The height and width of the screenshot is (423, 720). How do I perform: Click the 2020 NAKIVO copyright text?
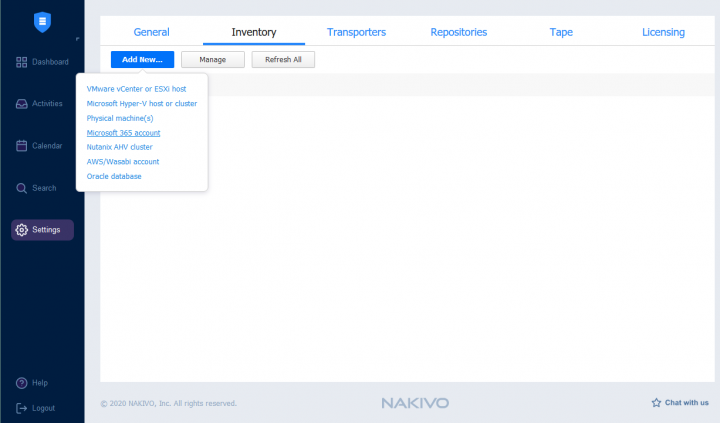tap(169, 404)
